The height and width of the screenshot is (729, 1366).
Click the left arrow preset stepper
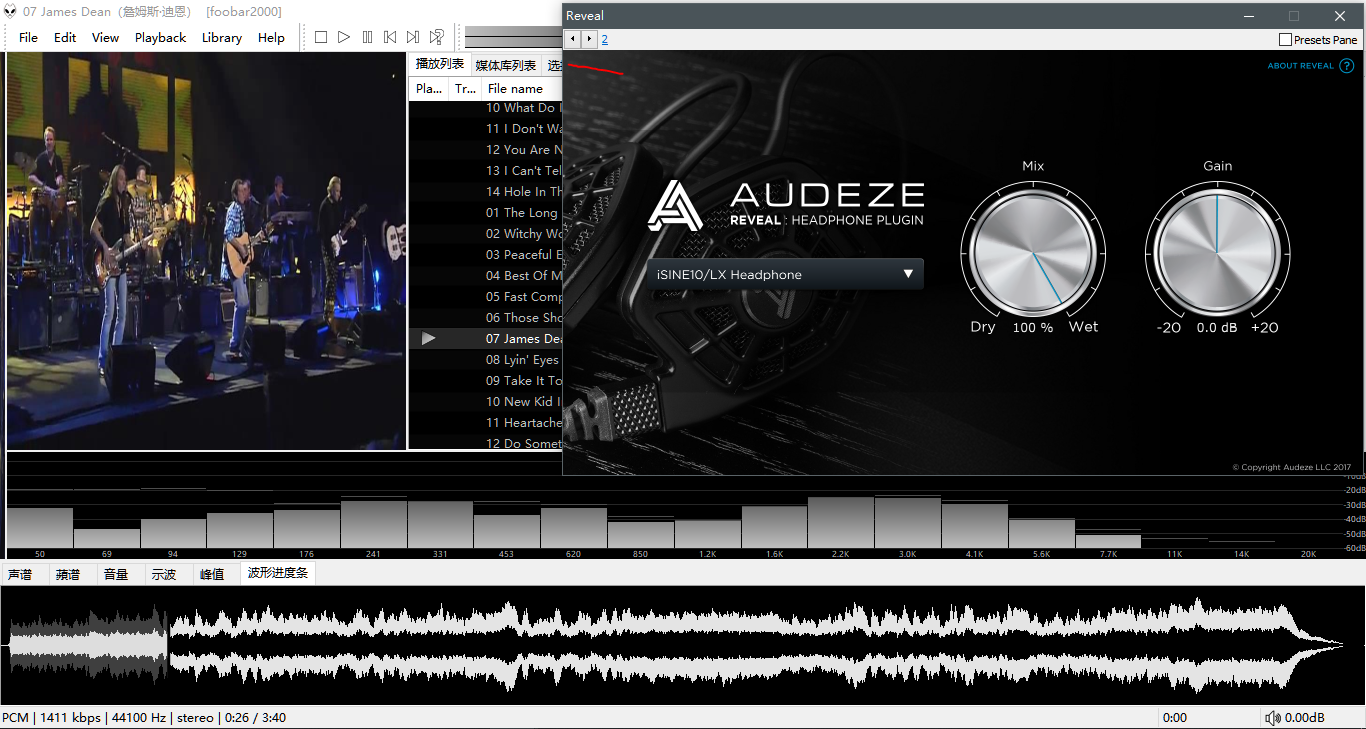[x=573, y=39]
